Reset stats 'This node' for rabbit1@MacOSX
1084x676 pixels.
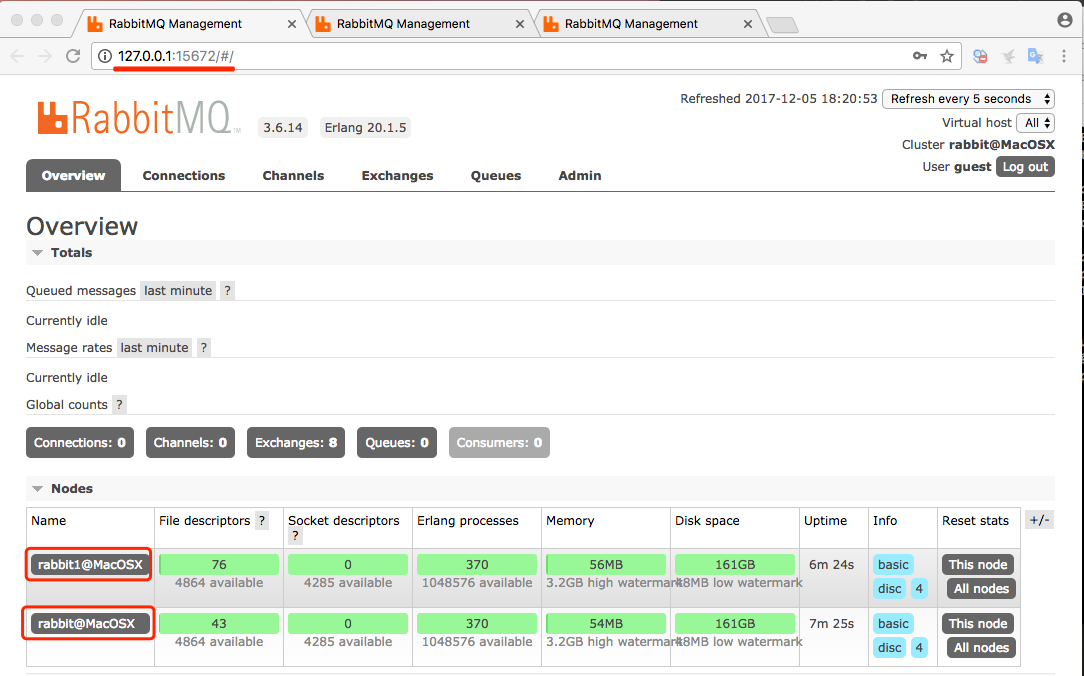click(x=978, y=565)
